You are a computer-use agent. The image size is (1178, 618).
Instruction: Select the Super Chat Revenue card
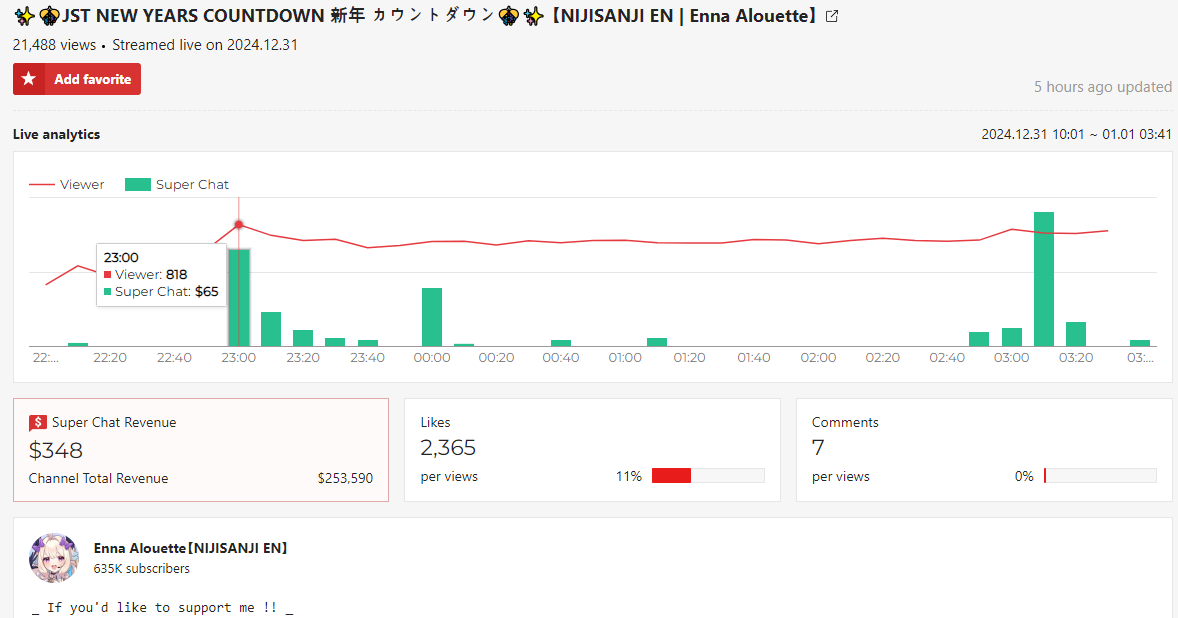201,450
